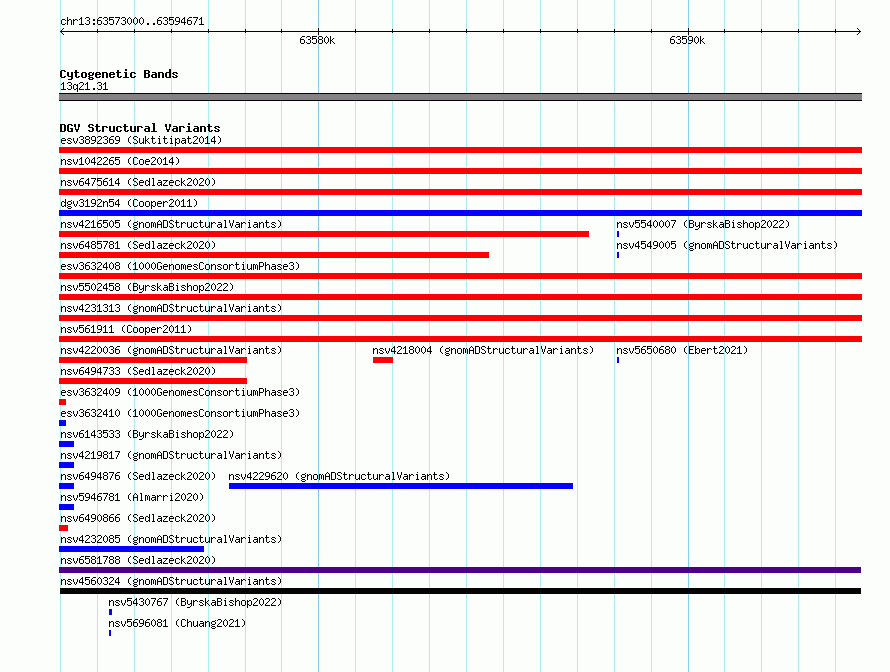The height and width of the screenshot is (672, 890).
Task: Select the nsv1042265 (Coe2014) red bar
Action: pyautogui.click(x=460, y=171)
